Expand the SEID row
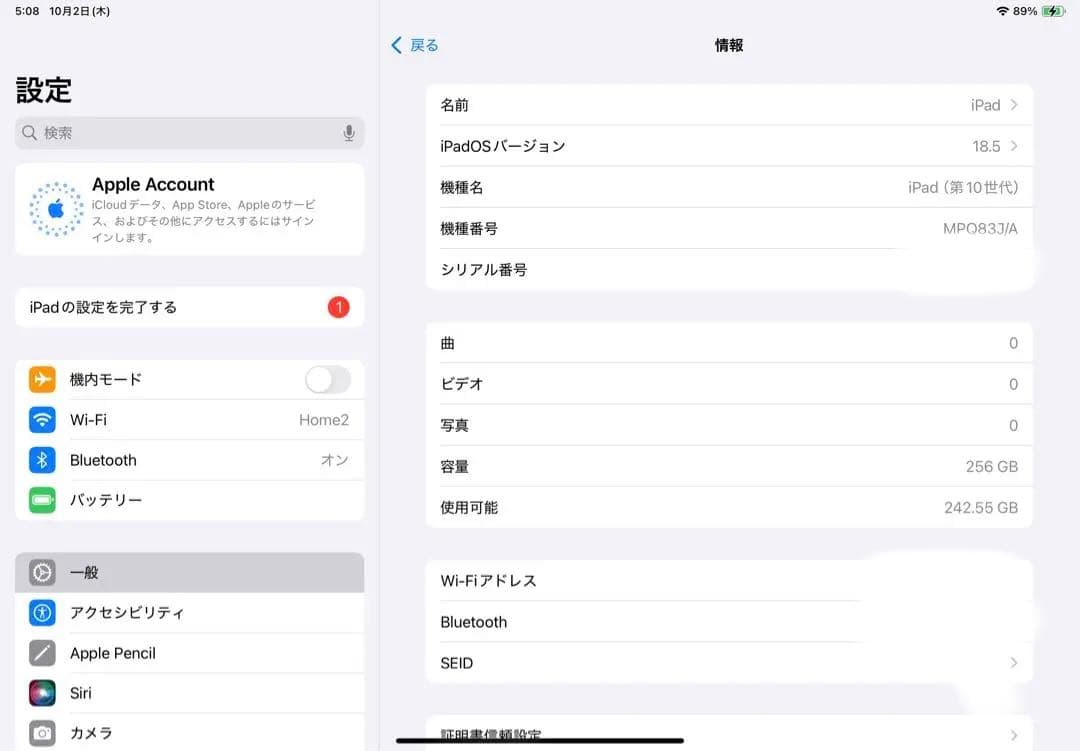Image resolution: width=1080 pixels, height=751 pixels. [729, 662]
